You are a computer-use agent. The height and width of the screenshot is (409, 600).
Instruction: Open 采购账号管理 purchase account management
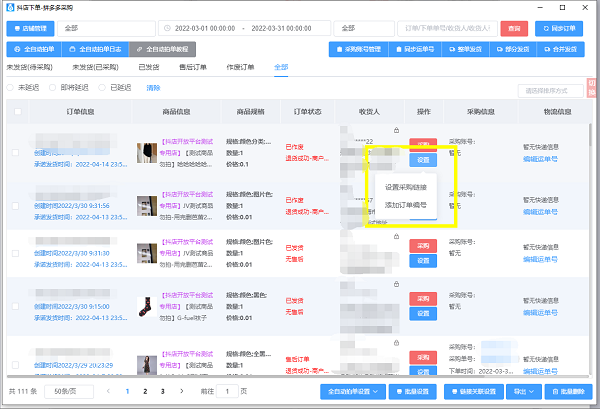[x=359, y=49]
